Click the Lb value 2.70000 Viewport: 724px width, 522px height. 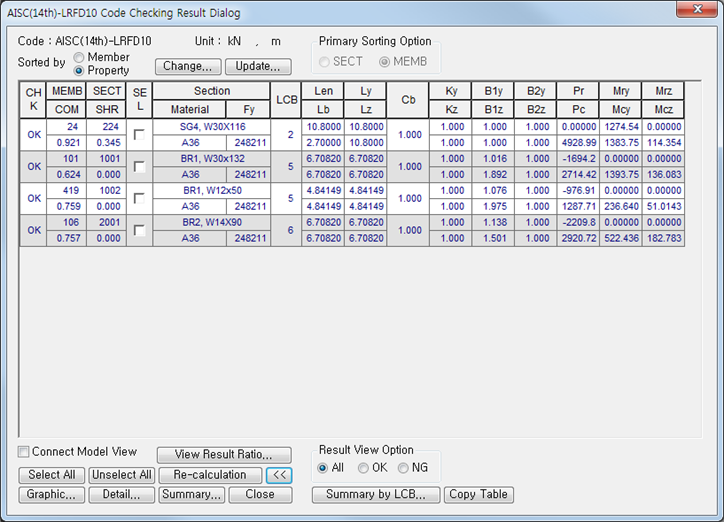coord(323,143)
